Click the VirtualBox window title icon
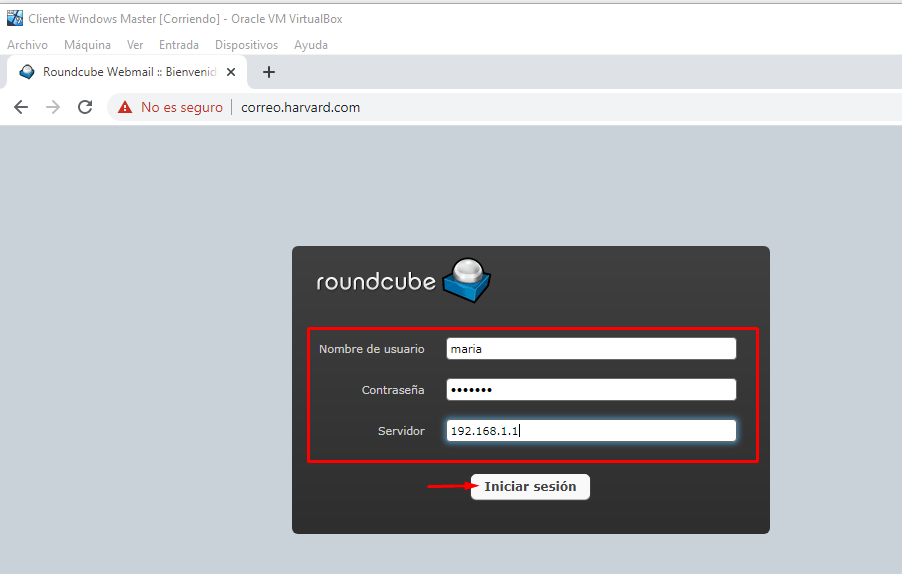This screenshot has height=574, width=902. (x=14, y=19)
